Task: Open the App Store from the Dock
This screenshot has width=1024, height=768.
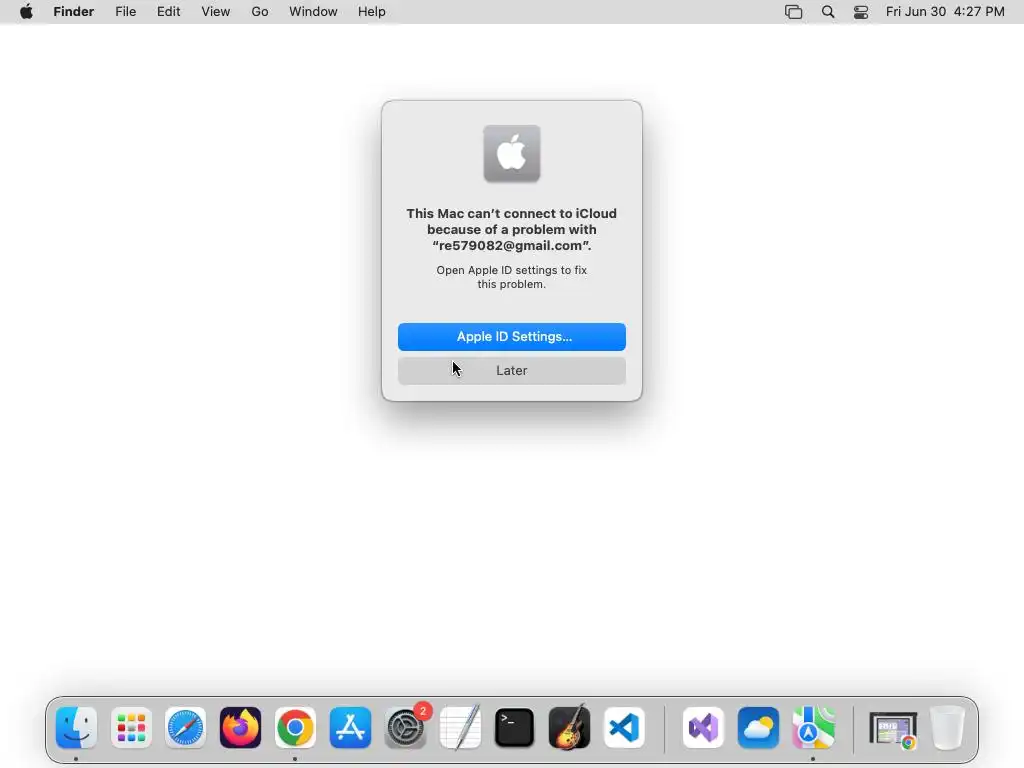Action: point(350,728)
